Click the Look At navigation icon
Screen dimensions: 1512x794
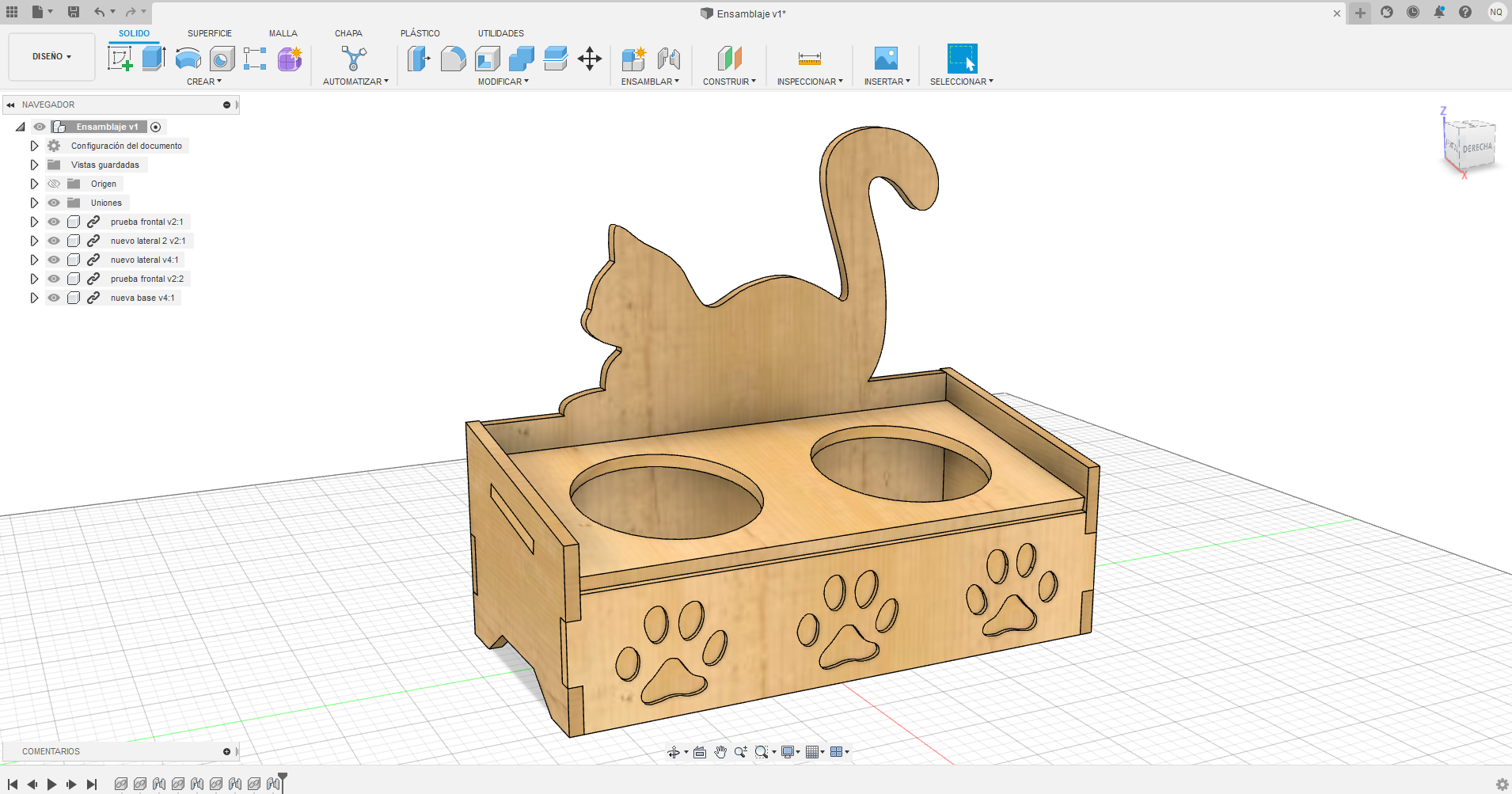click(x=700, y=752)
